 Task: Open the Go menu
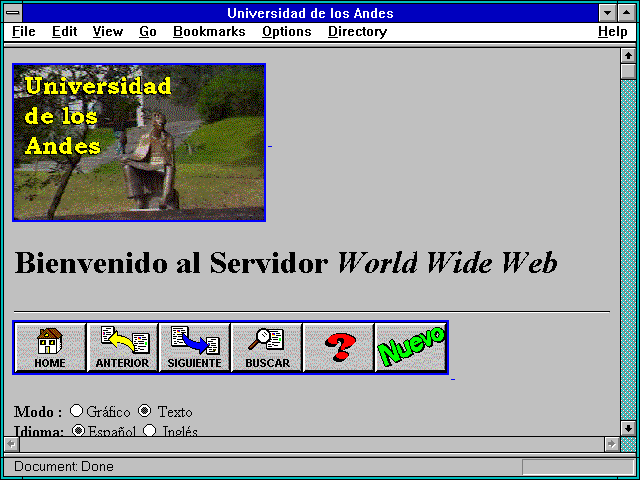[148, 32]
